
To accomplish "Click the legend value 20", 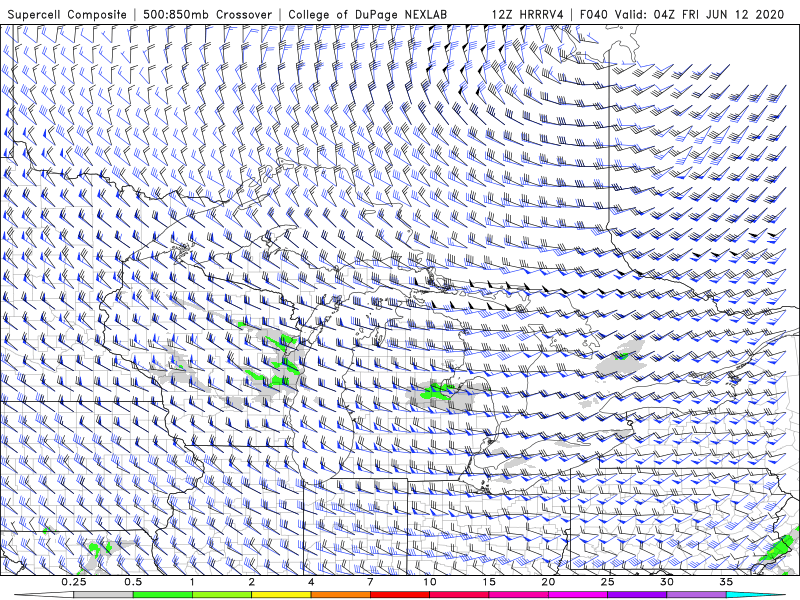I will [548, 582].
